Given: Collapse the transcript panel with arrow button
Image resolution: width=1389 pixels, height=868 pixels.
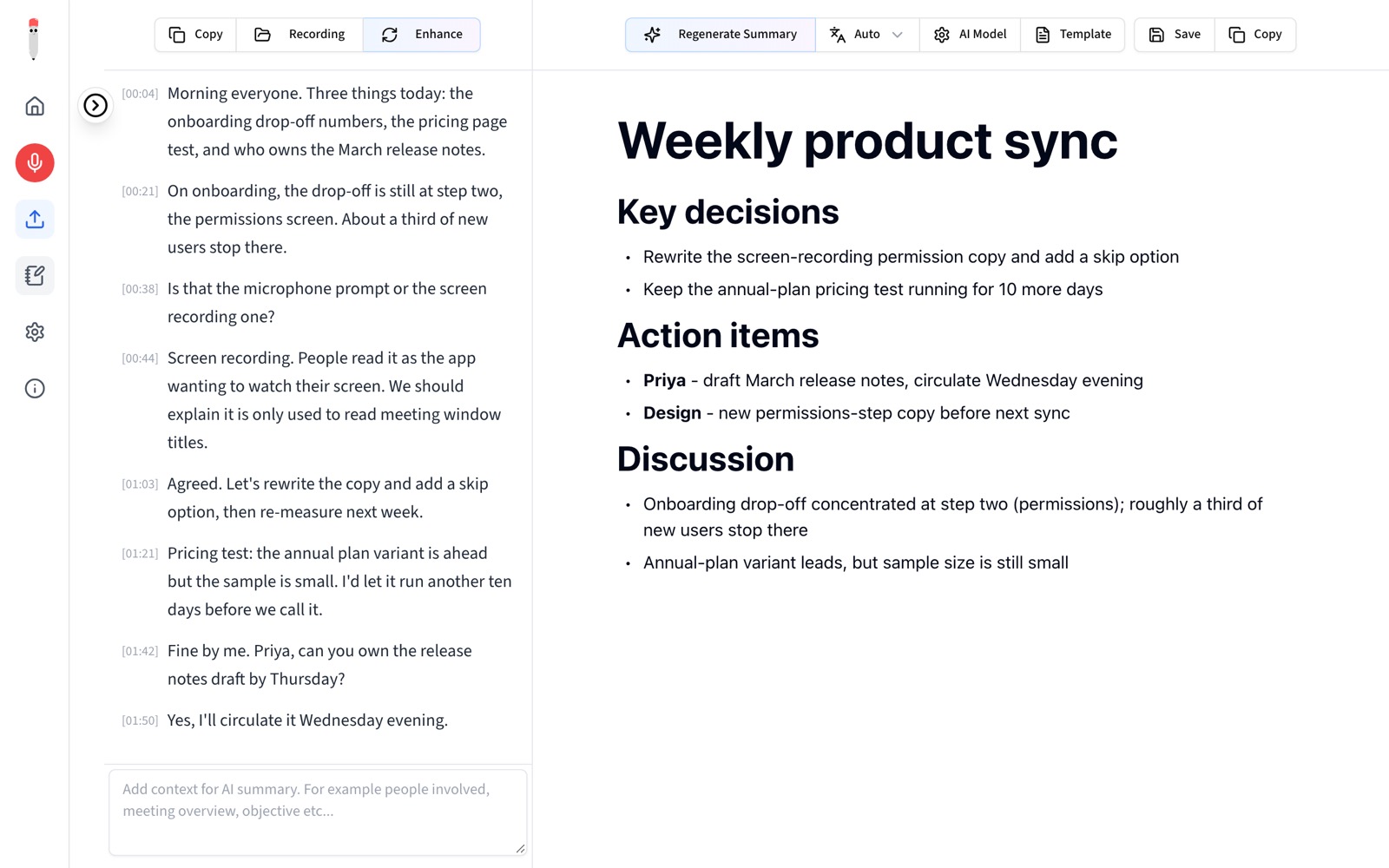Looking at the screenshot, I should pyautogui.click(x=95, y=105).
